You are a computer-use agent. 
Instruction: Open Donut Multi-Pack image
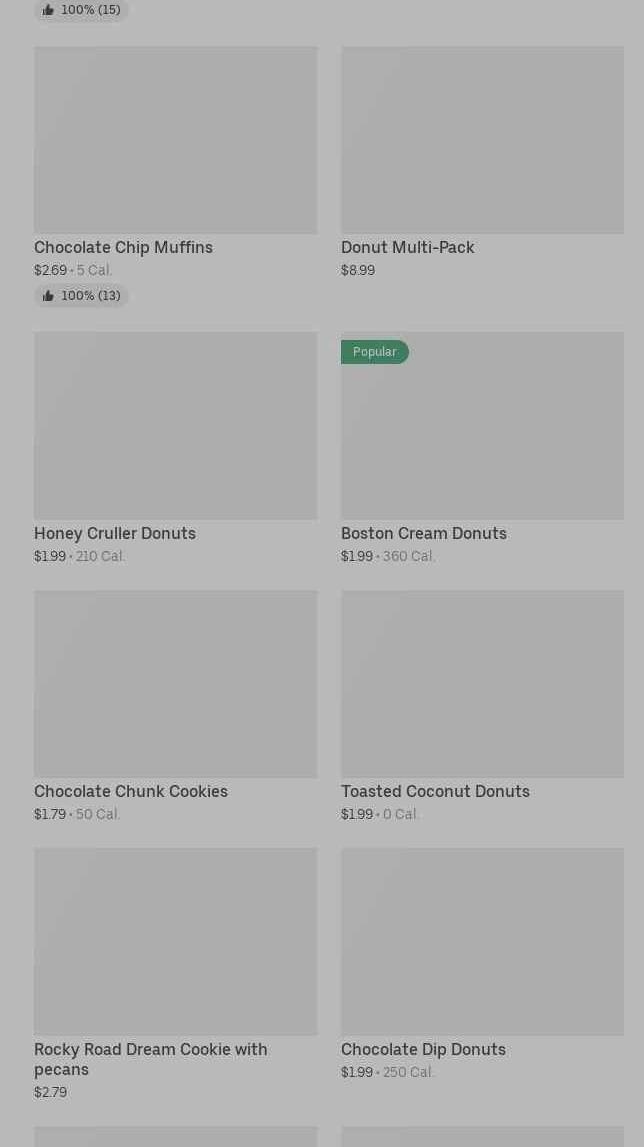coord(482,140)
